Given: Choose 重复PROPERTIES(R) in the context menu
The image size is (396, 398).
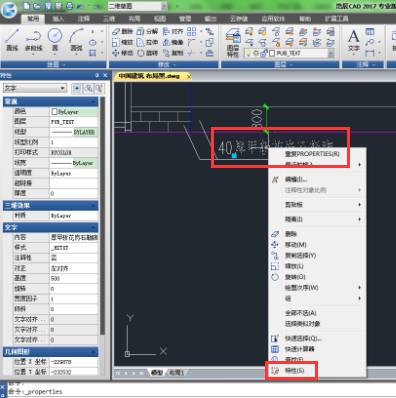Looking at the screenshot, I should point(312,154).
